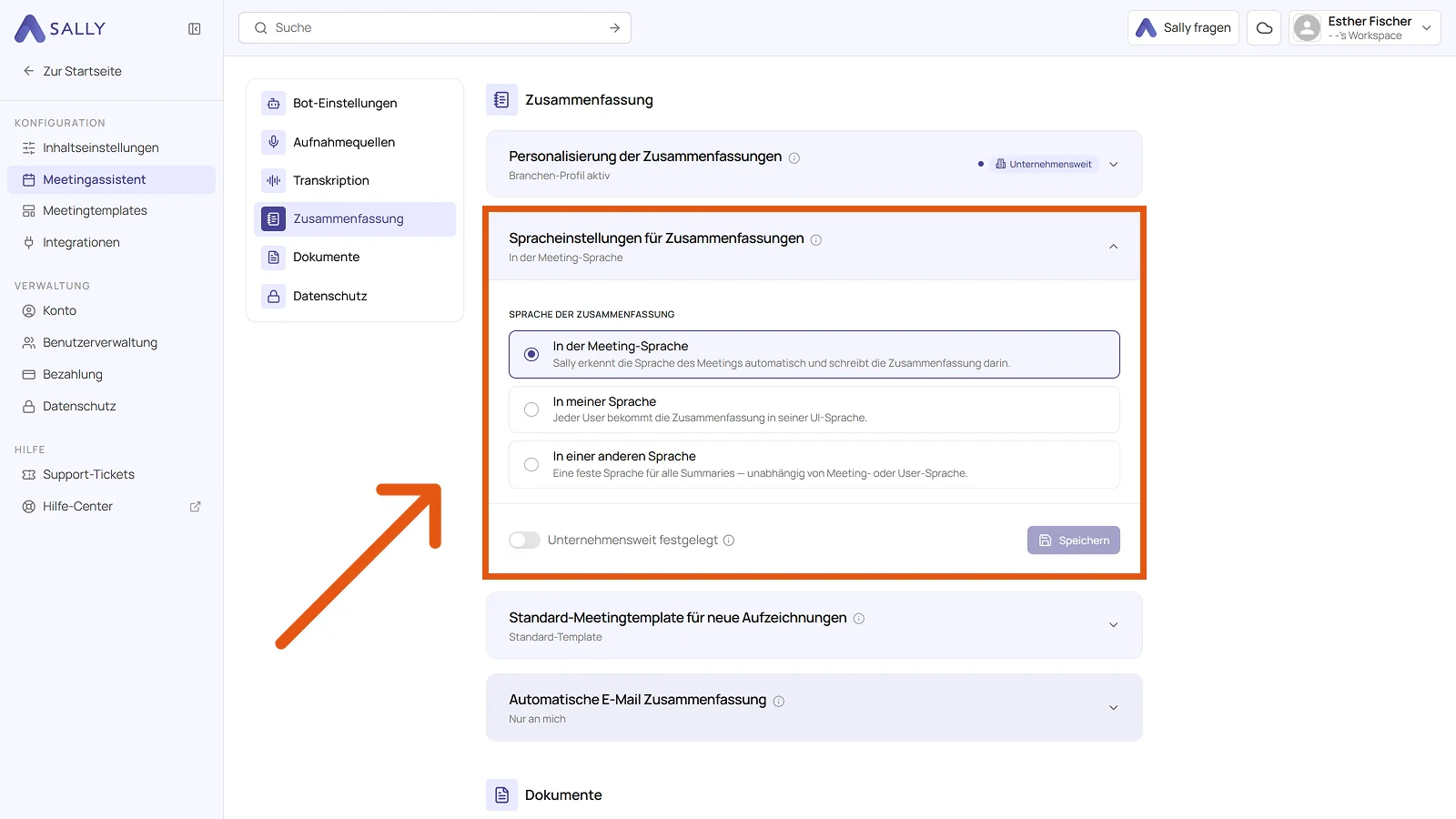Click the user avatar for Esther Fischer
The width and height of the screenshot is (1456, 819).
(1307, 28)
